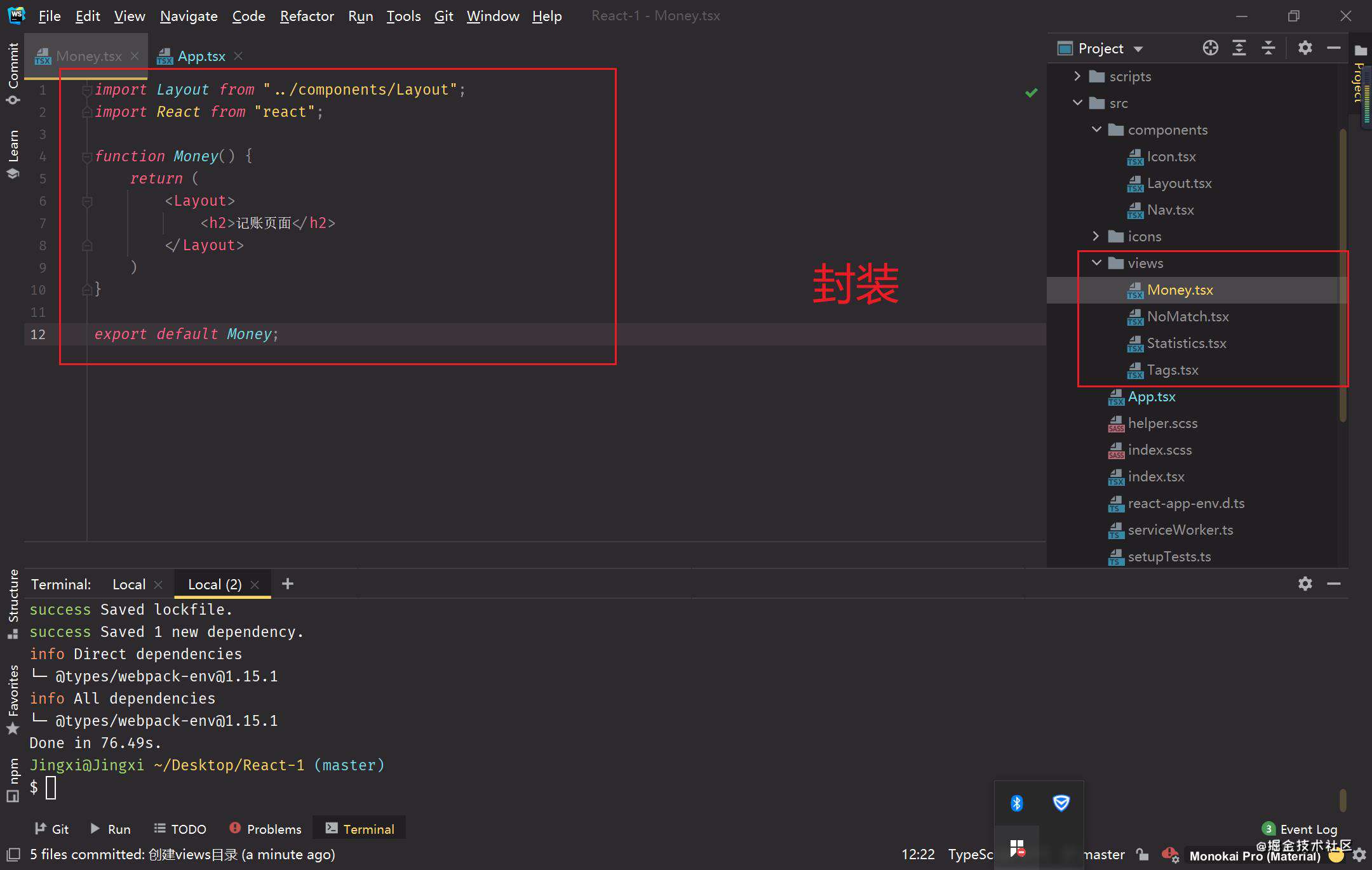Viewport: 1372px width, 870px height.
Task: Select Layout.tsx in the project tree
Action: (1179, 183)
